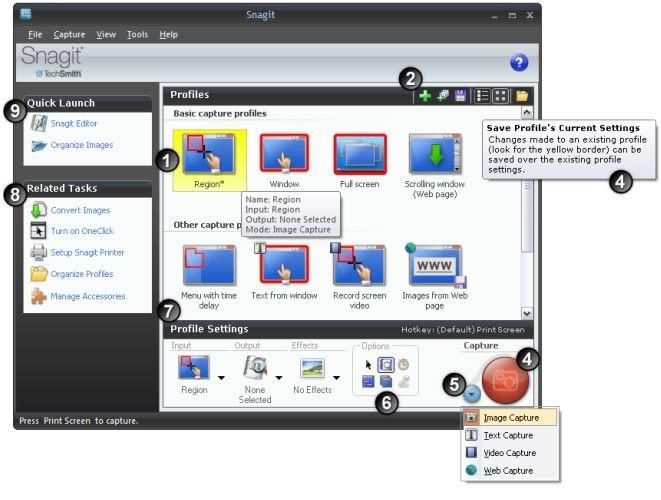Select the Window capture profile
This screenshot has width=661, height=500.
(x=284, y=160)
